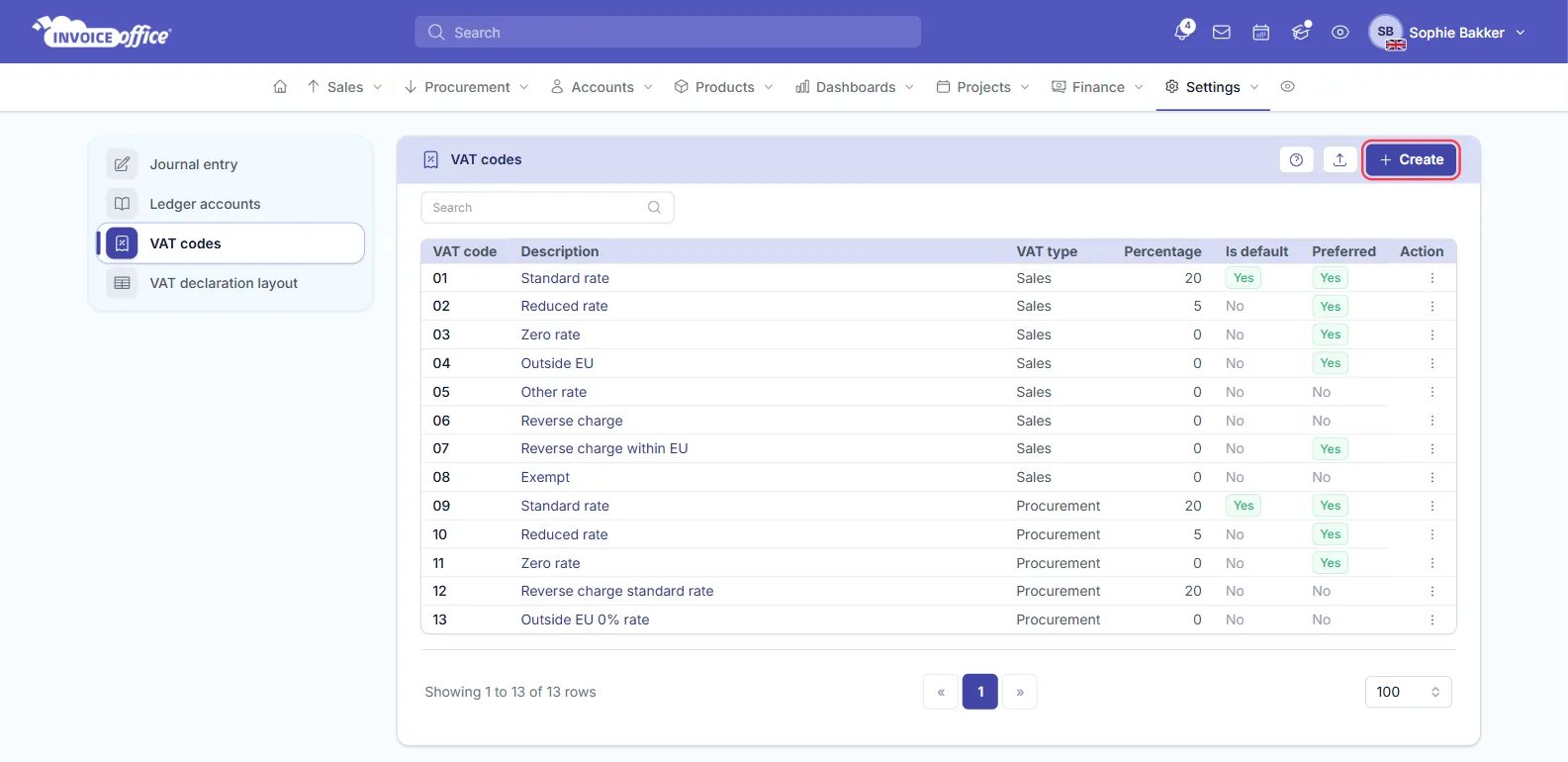Screen dimensions: 1568x762
Task: Click the Ledger accounts book icon
Action: click(x=122, y=204)
